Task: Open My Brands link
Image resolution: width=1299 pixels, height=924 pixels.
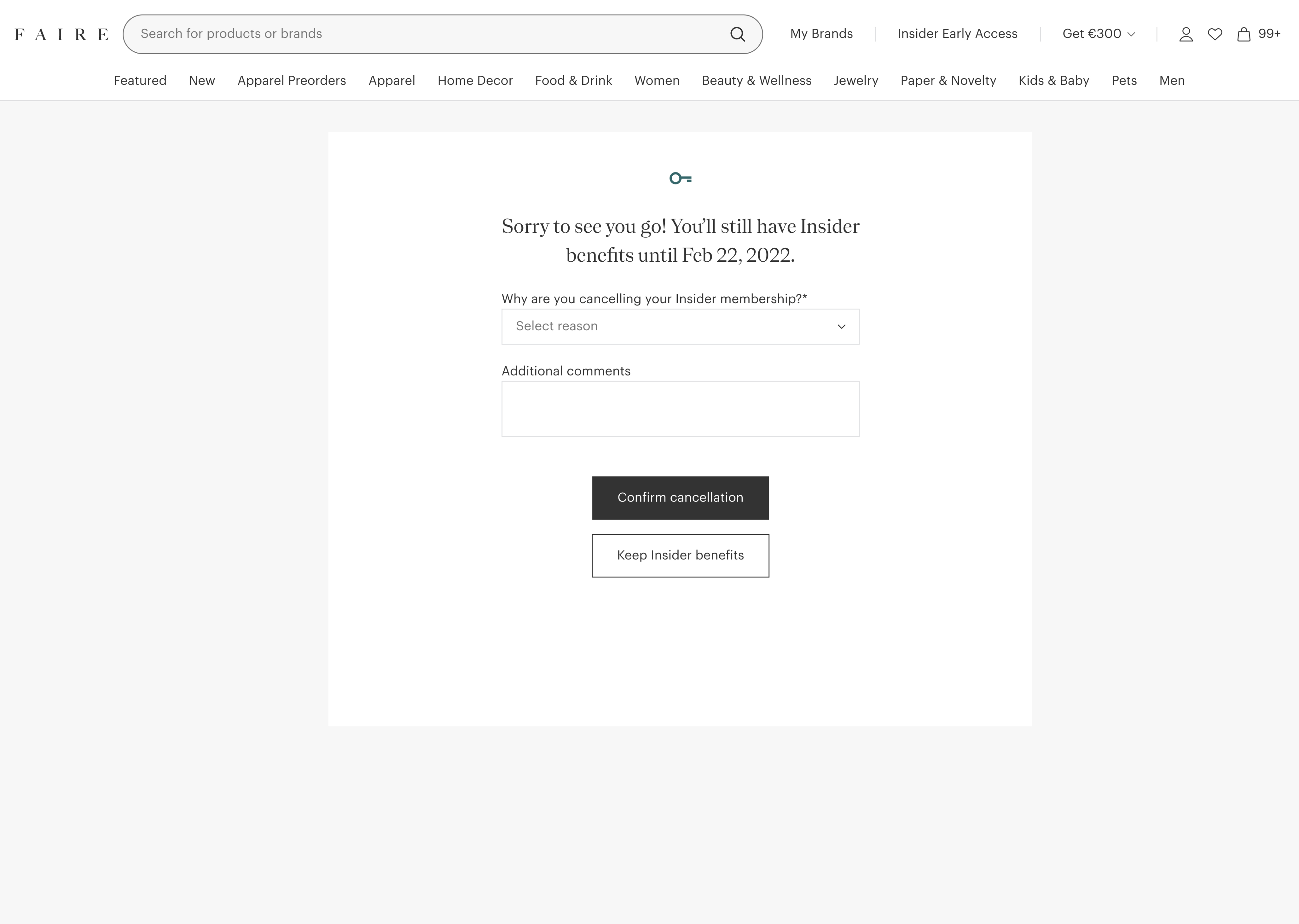Action: pyautogui.click(x=821, y=34)
